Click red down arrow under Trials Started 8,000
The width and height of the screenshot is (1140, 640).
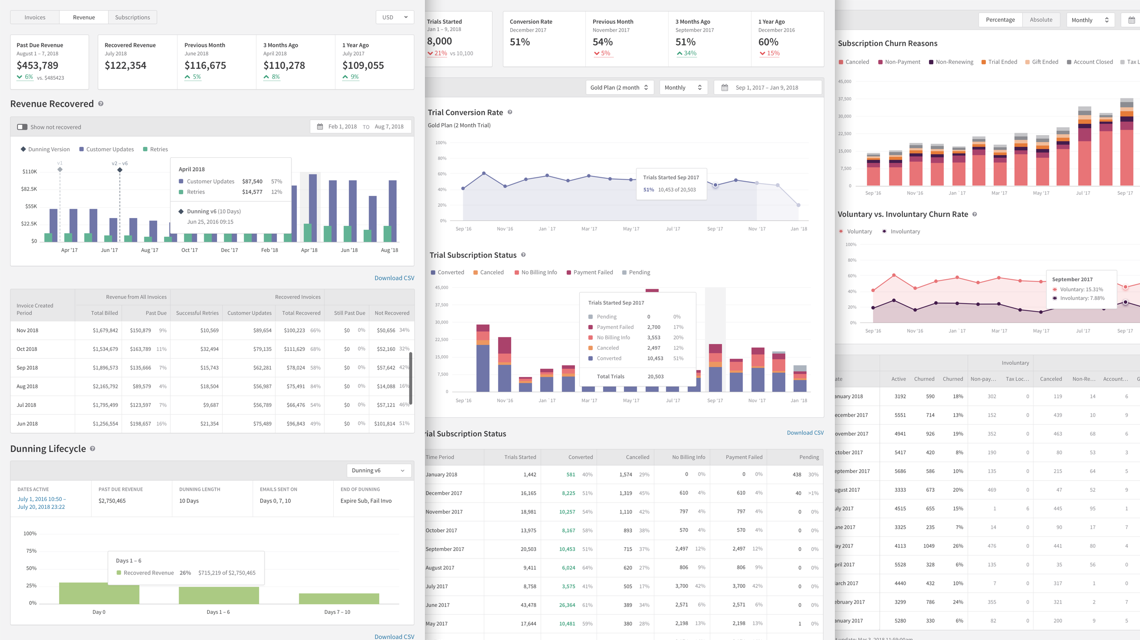pos(430,53)
